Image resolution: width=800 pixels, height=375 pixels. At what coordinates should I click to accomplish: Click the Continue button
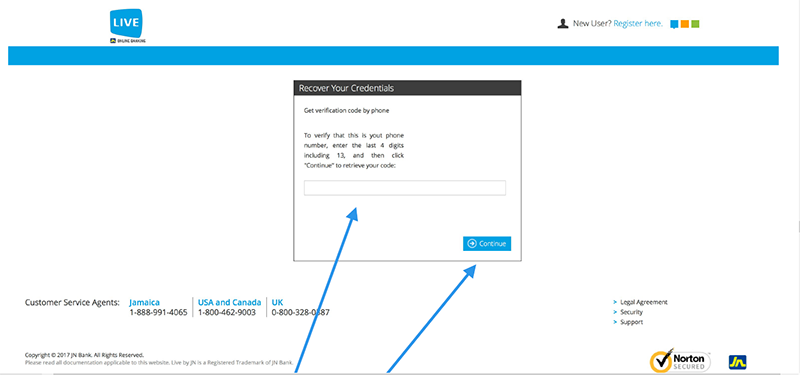(x=487, y=244)
